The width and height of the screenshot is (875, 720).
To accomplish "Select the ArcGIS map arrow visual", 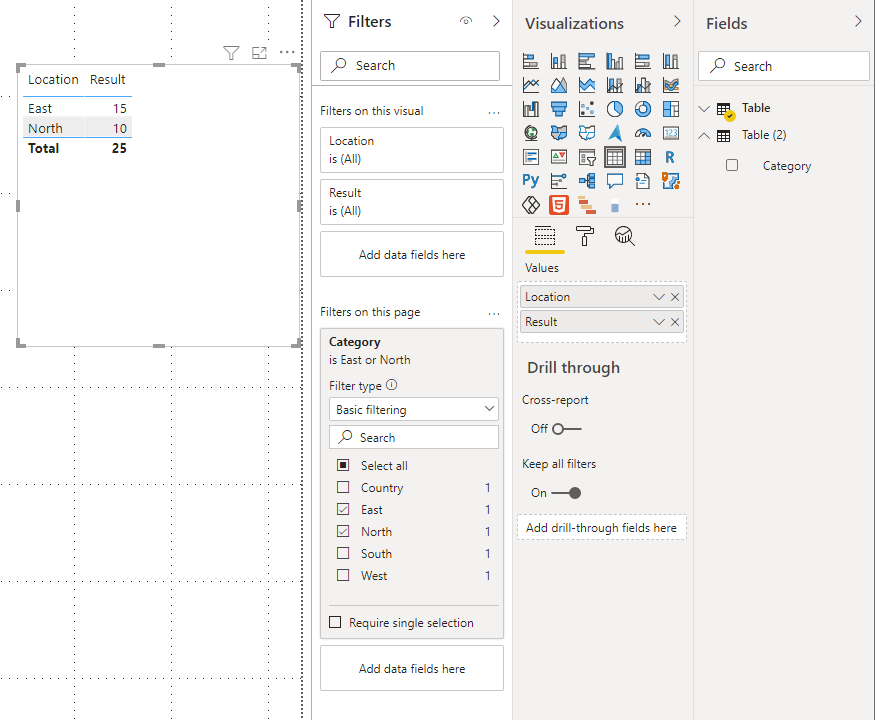I will pyautogui.click(x=615, y=133).
